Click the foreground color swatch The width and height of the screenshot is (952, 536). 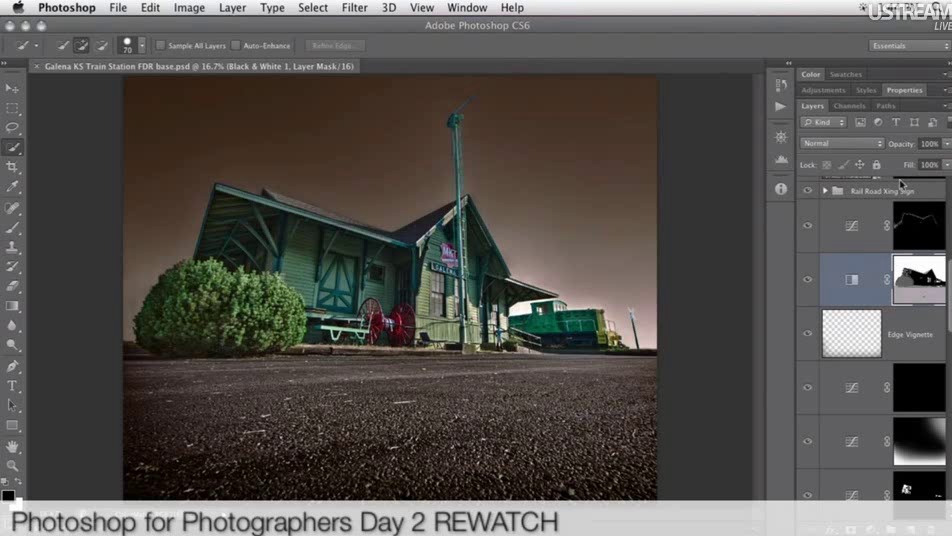pos(8,495)
